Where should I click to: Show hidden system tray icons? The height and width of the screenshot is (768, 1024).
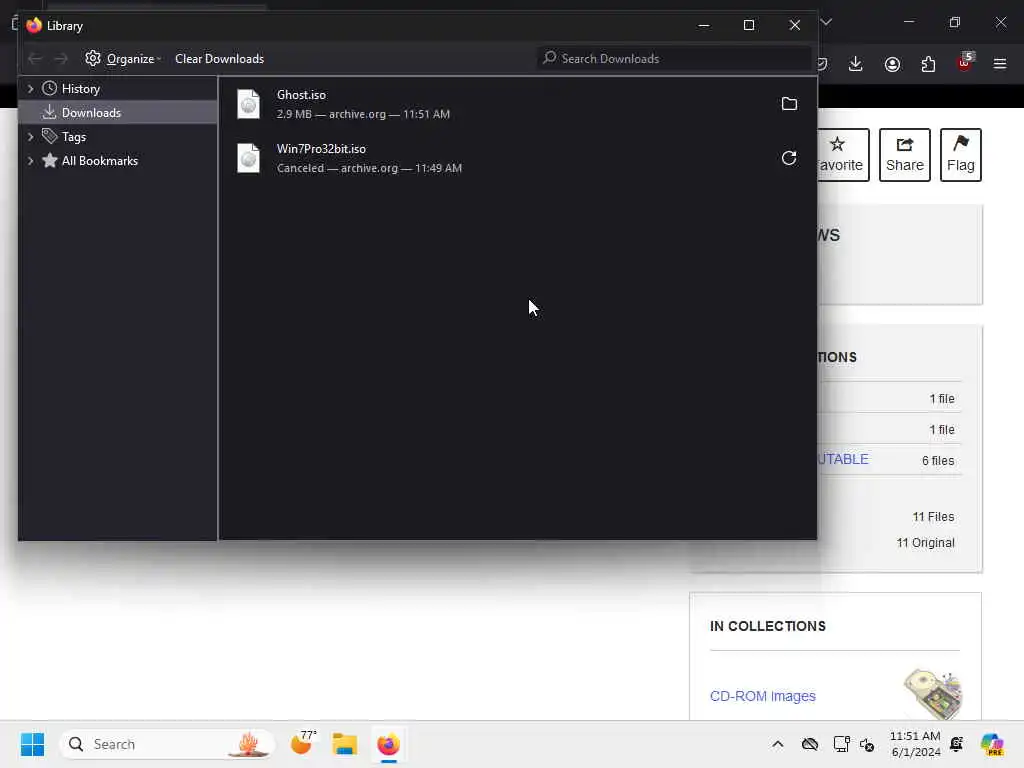pos(777,744)
